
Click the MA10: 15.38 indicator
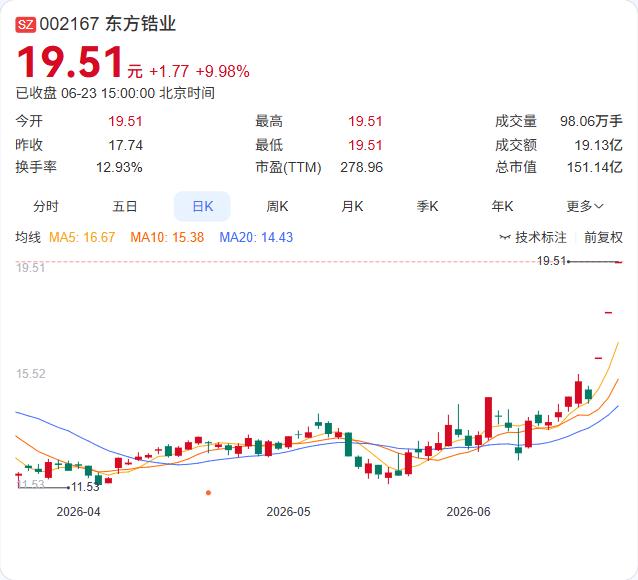(167, 237)
